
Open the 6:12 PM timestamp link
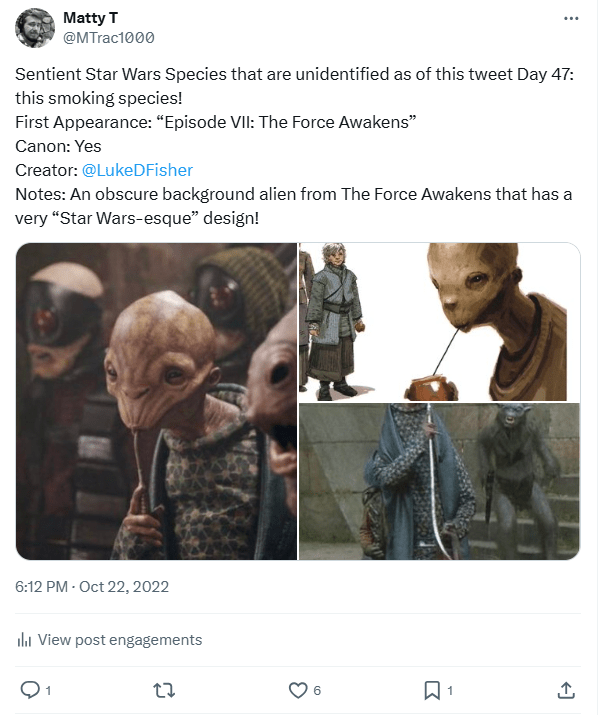click(41, 586)
